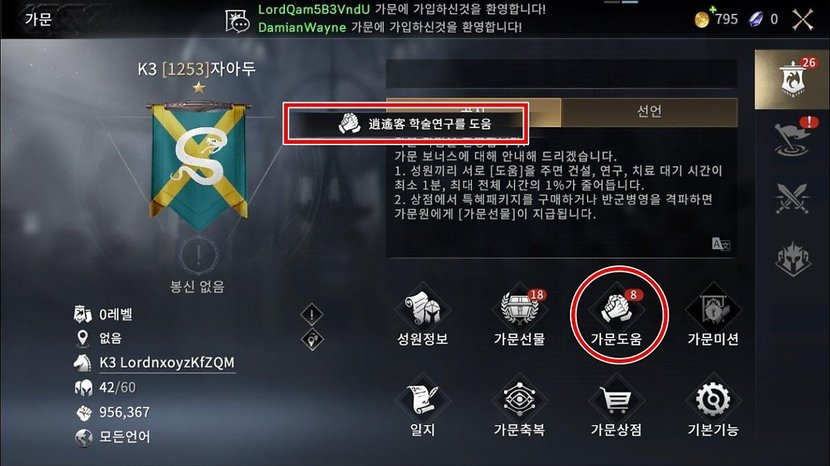Open territory flag sidebar icon with alert
Viewport: 830px width, 466px height.
[792, 138]
